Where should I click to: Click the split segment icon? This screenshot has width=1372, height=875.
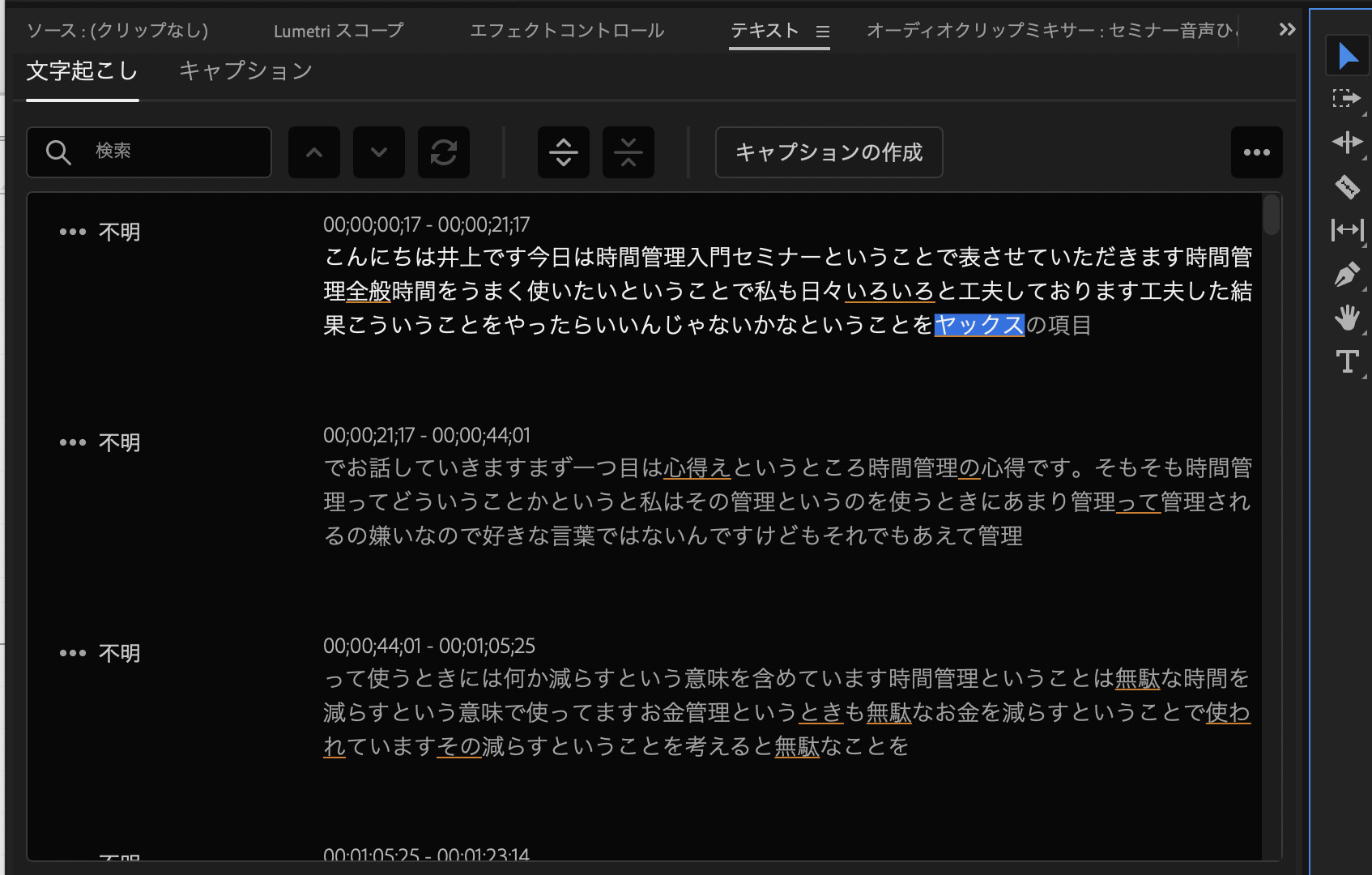(564, 152)
